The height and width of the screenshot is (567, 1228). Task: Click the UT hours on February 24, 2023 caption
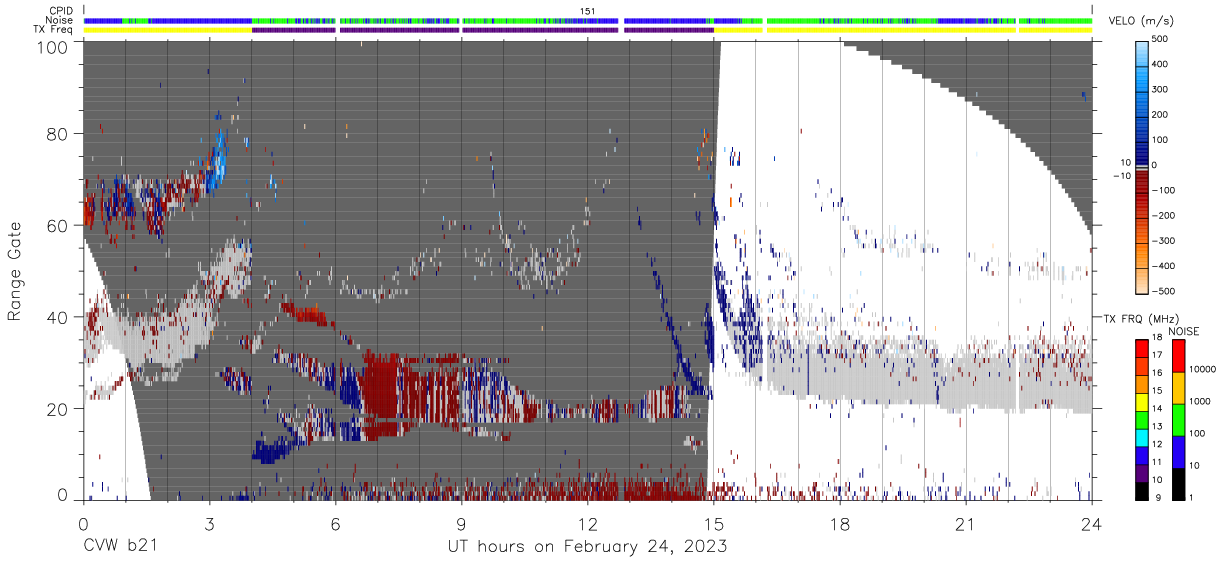[x=588, y=547]
